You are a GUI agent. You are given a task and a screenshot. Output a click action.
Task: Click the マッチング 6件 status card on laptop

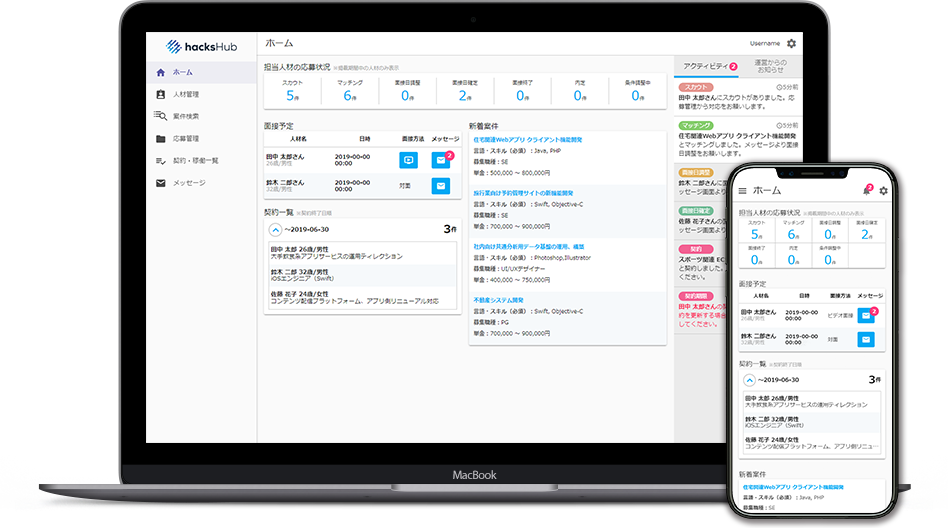(348, 90)
